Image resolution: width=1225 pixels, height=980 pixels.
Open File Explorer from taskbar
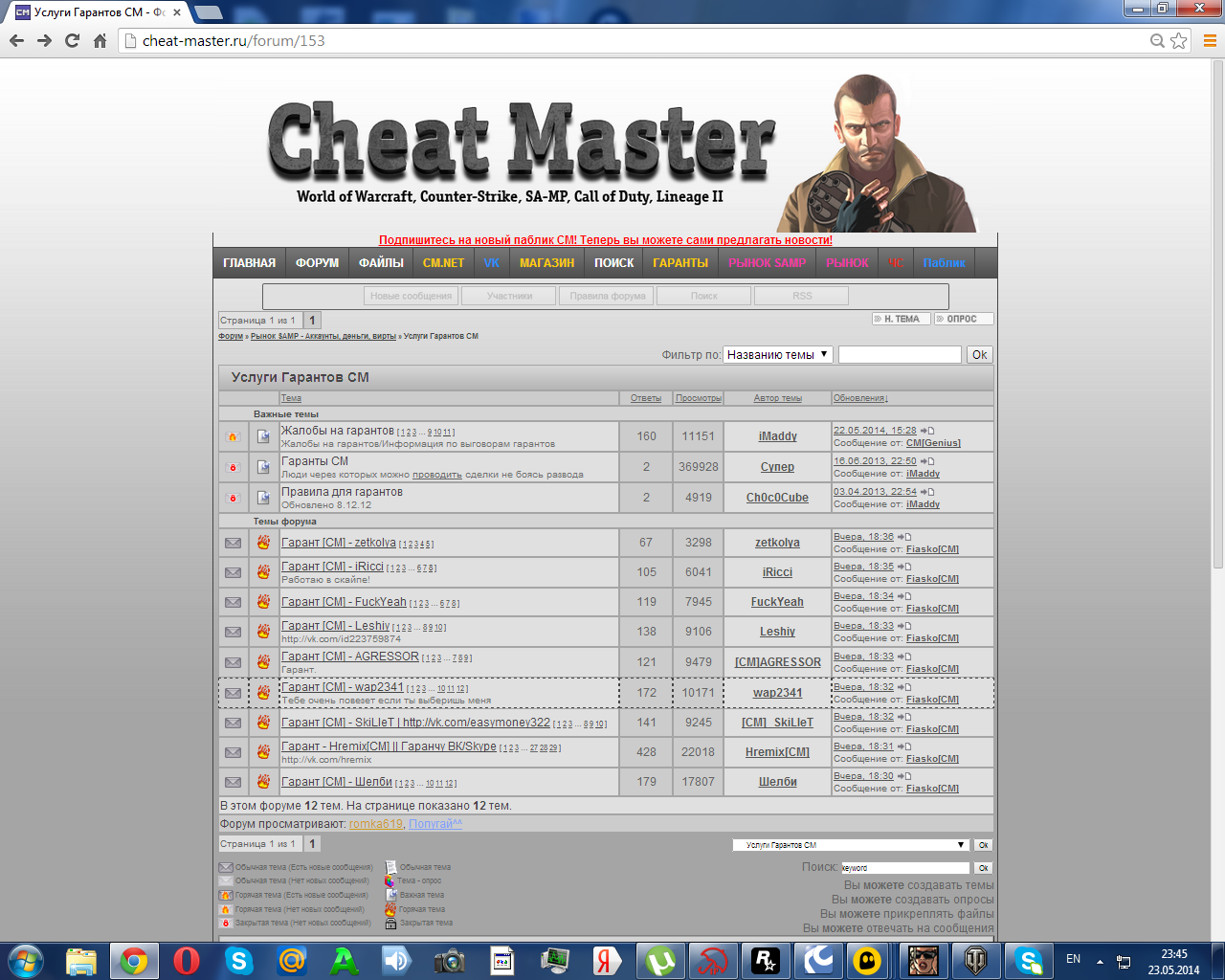click(81, 960)
